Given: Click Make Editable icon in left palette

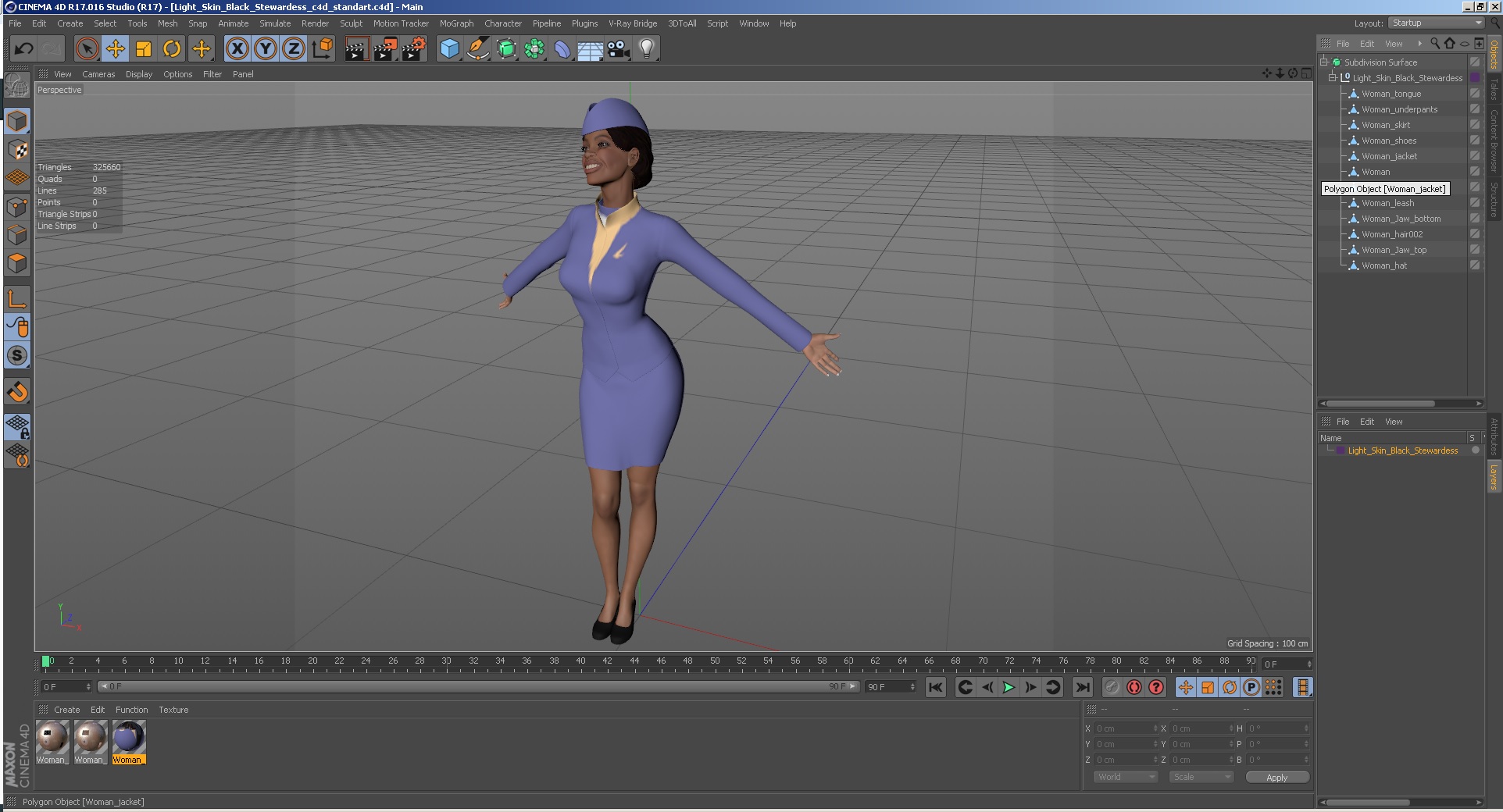Looking at the screenshot, I should [x=17, y=85].
